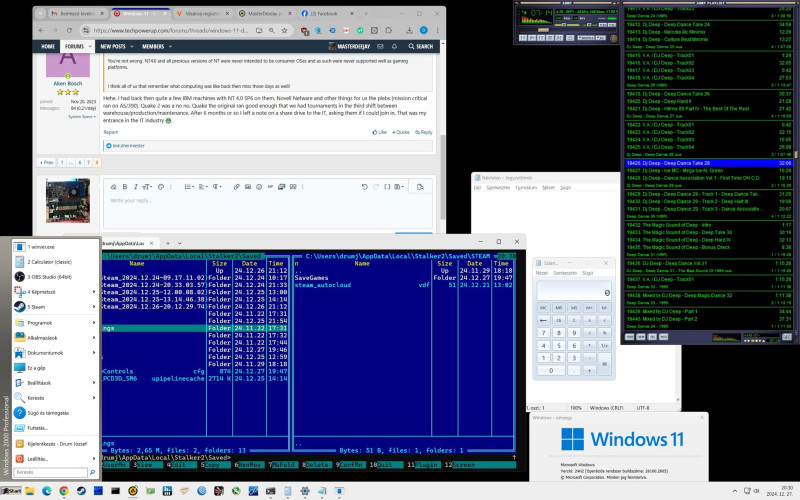Open the smilies picker in reply editor
The width and height of the screenshot is (800, 500).
(259, 187)
